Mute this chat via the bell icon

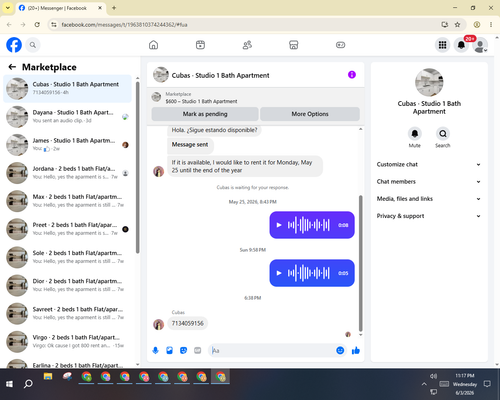pyautogui.click(x=415, y=134)
